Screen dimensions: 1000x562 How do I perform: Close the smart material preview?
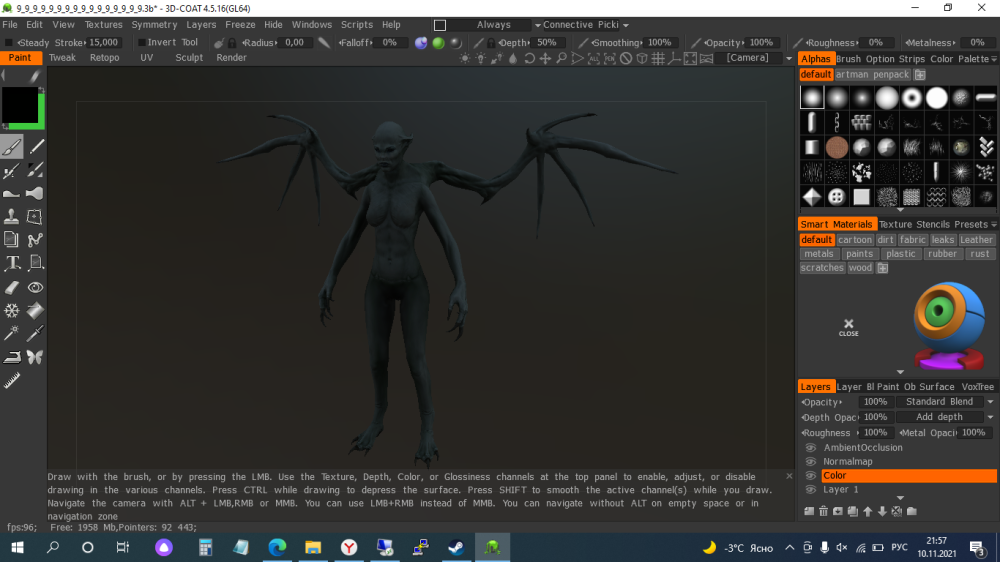[x=848, y=327]
